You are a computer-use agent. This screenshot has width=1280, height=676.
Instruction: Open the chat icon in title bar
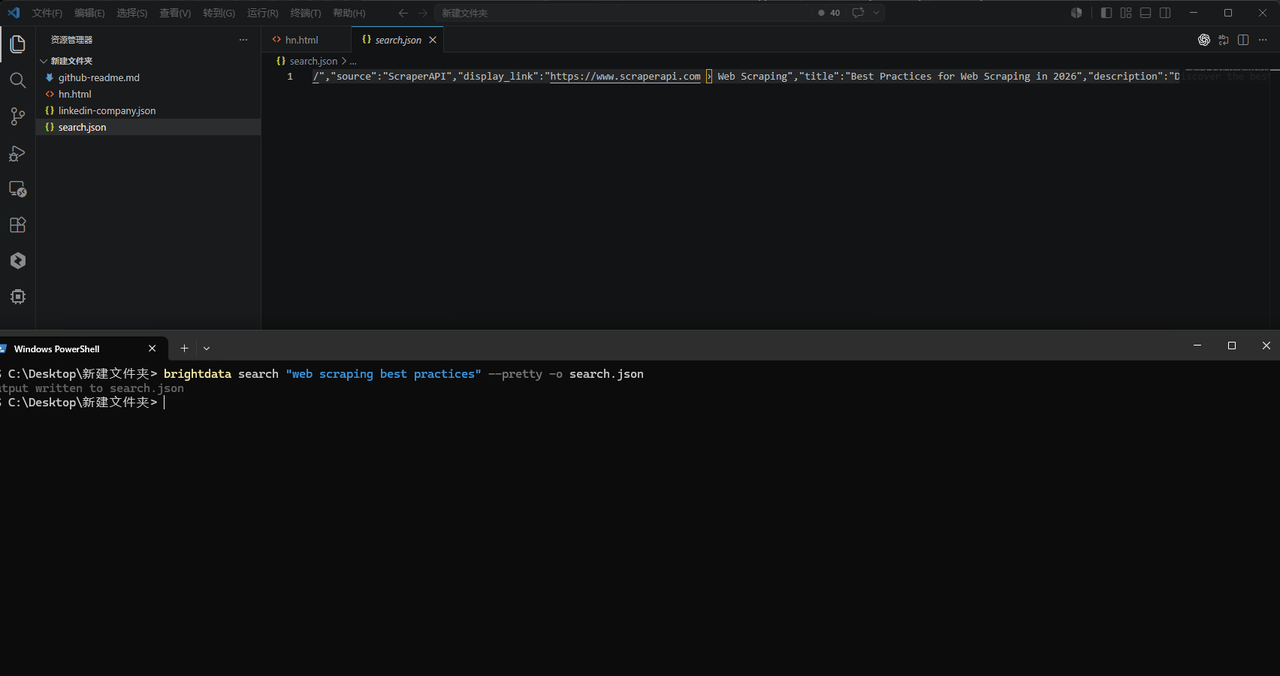pos(858,13)
